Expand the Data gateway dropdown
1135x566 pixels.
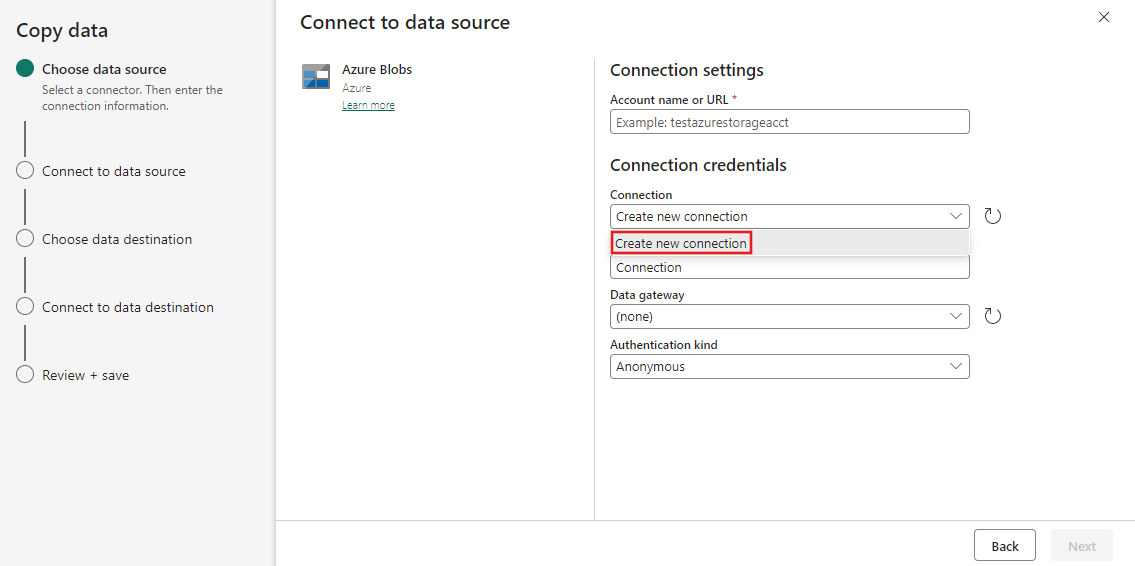click(x=790, y=316)
